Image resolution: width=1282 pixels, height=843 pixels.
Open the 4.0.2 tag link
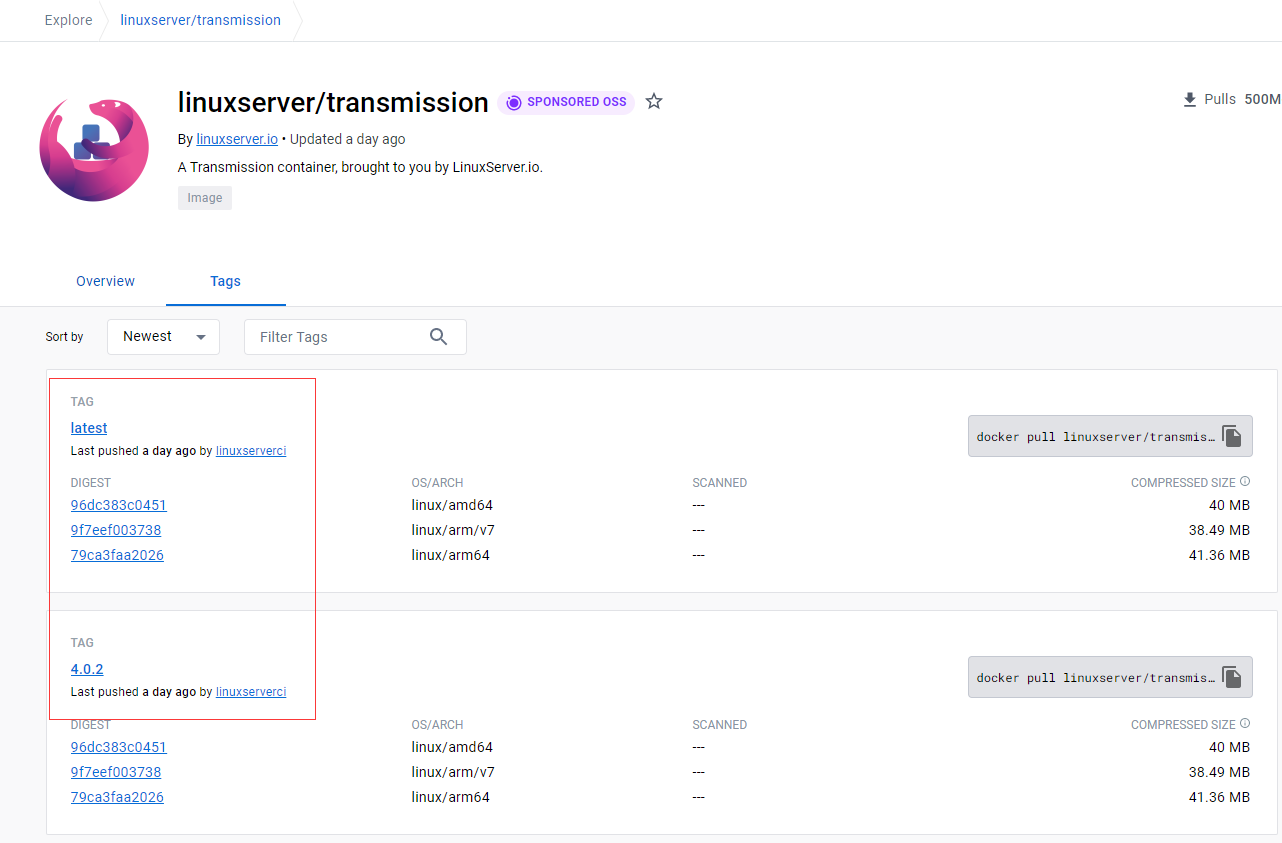pos(87,669)
